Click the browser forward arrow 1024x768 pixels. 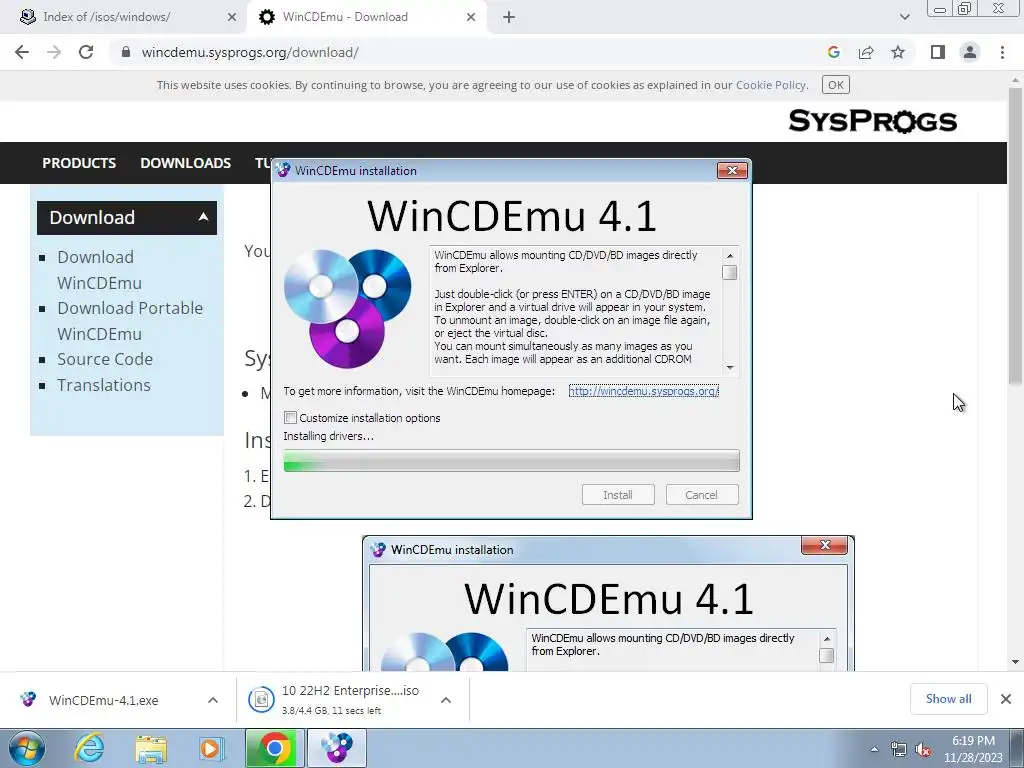click(x=54, y=52)
